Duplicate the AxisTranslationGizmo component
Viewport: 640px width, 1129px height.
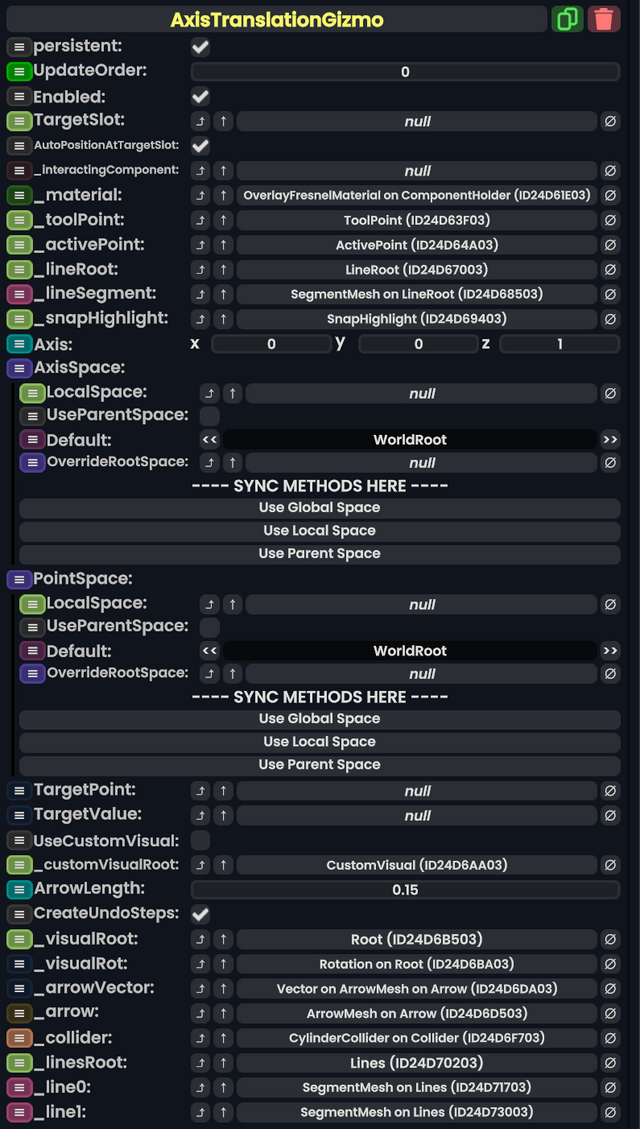coord(567,19)
